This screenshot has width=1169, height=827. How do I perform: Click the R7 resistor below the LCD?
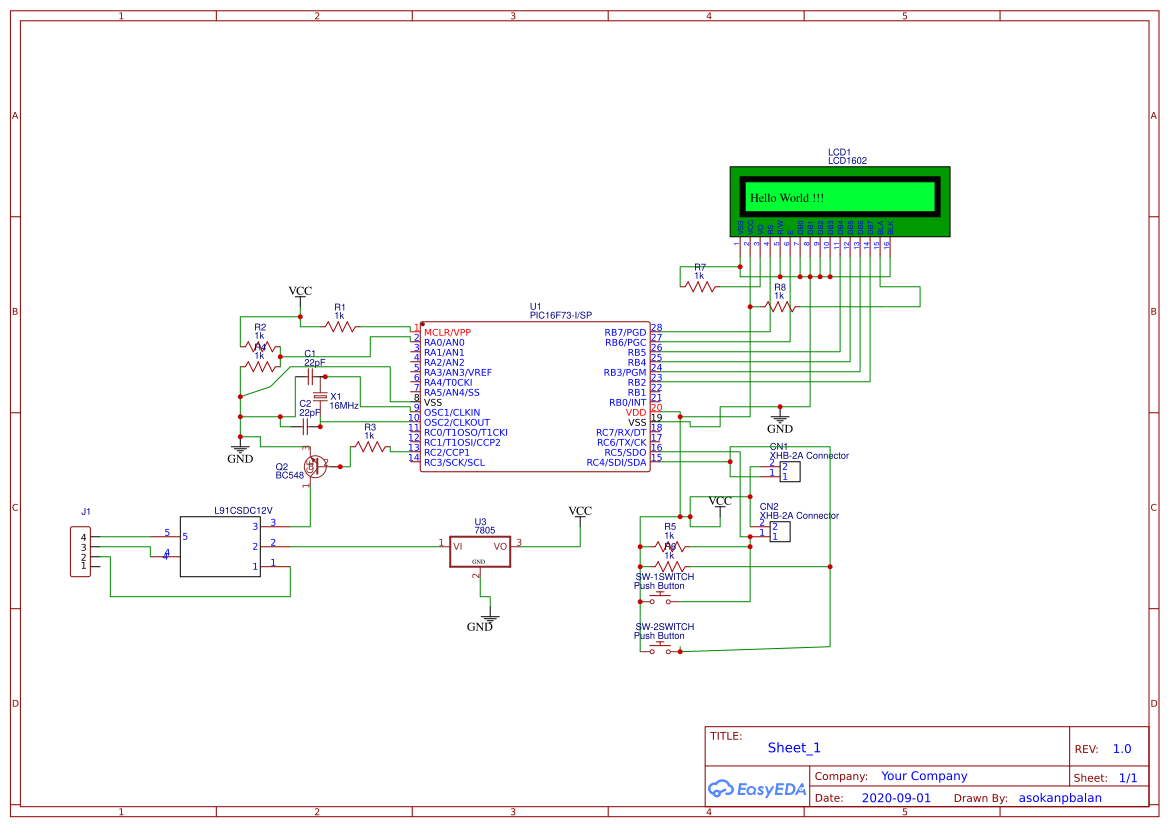[x=700, y=286]
